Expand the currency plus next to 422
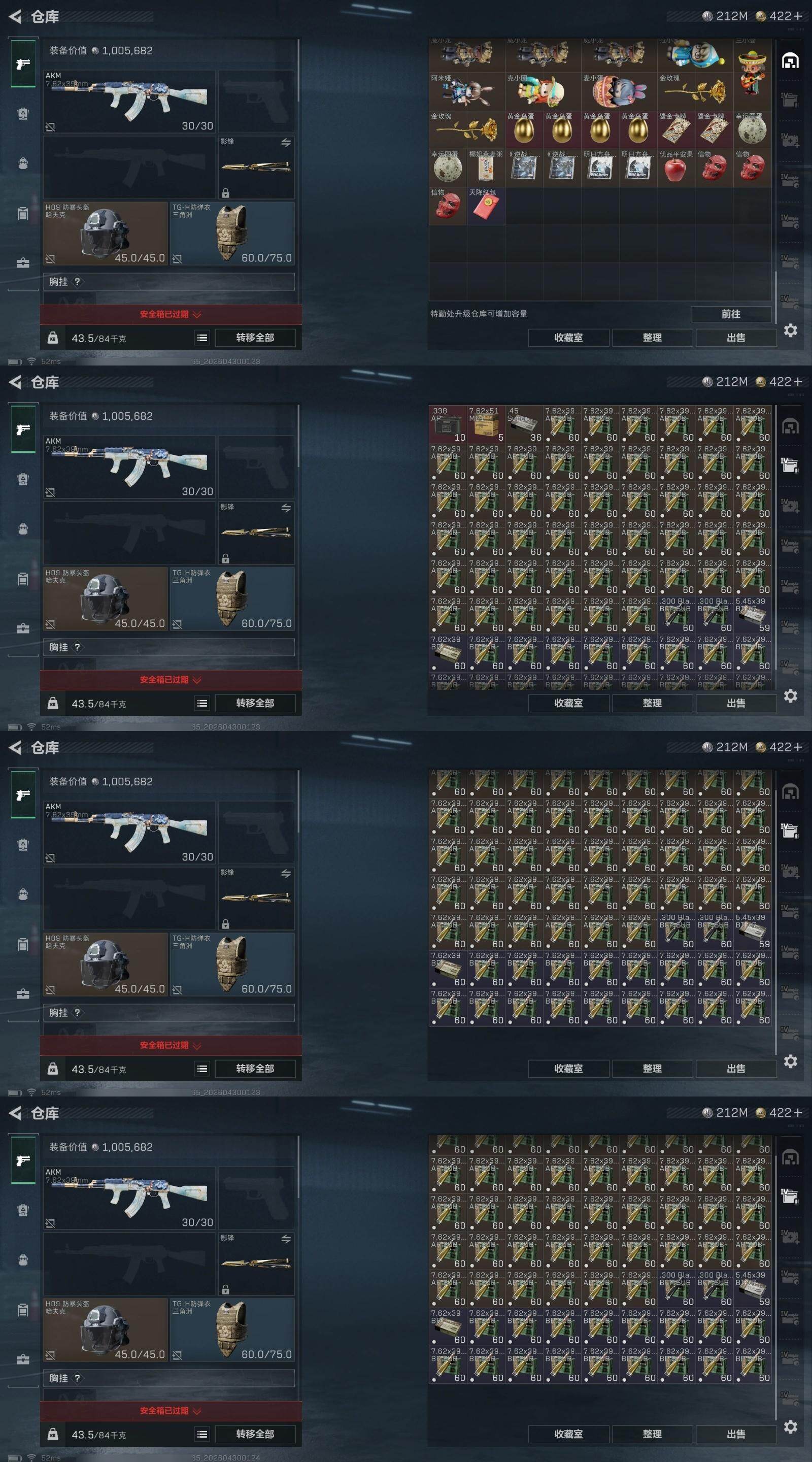 (798, 16)
